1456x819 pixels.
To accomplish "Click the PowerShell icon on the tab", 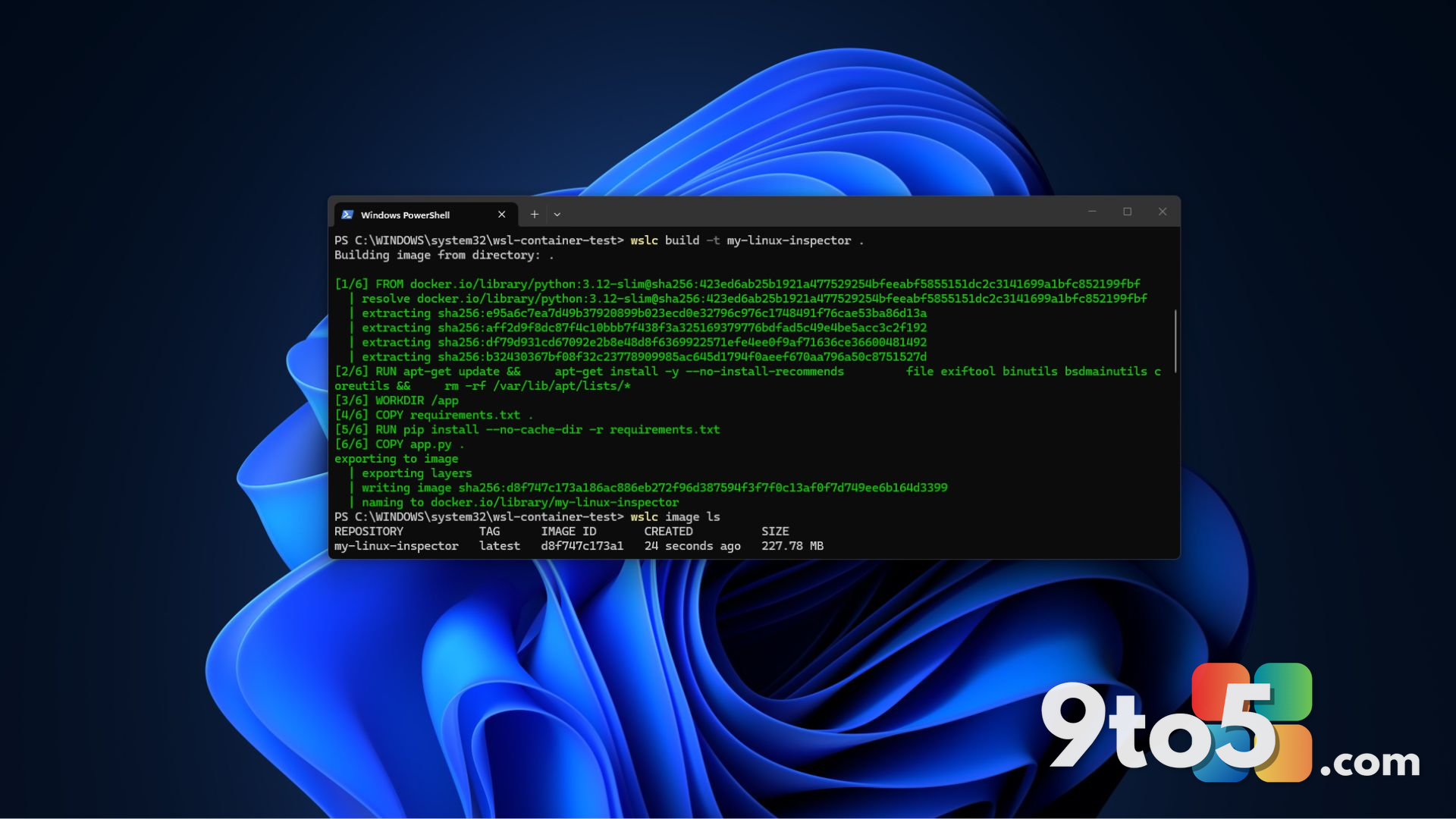I will click(x=347, y=215).
